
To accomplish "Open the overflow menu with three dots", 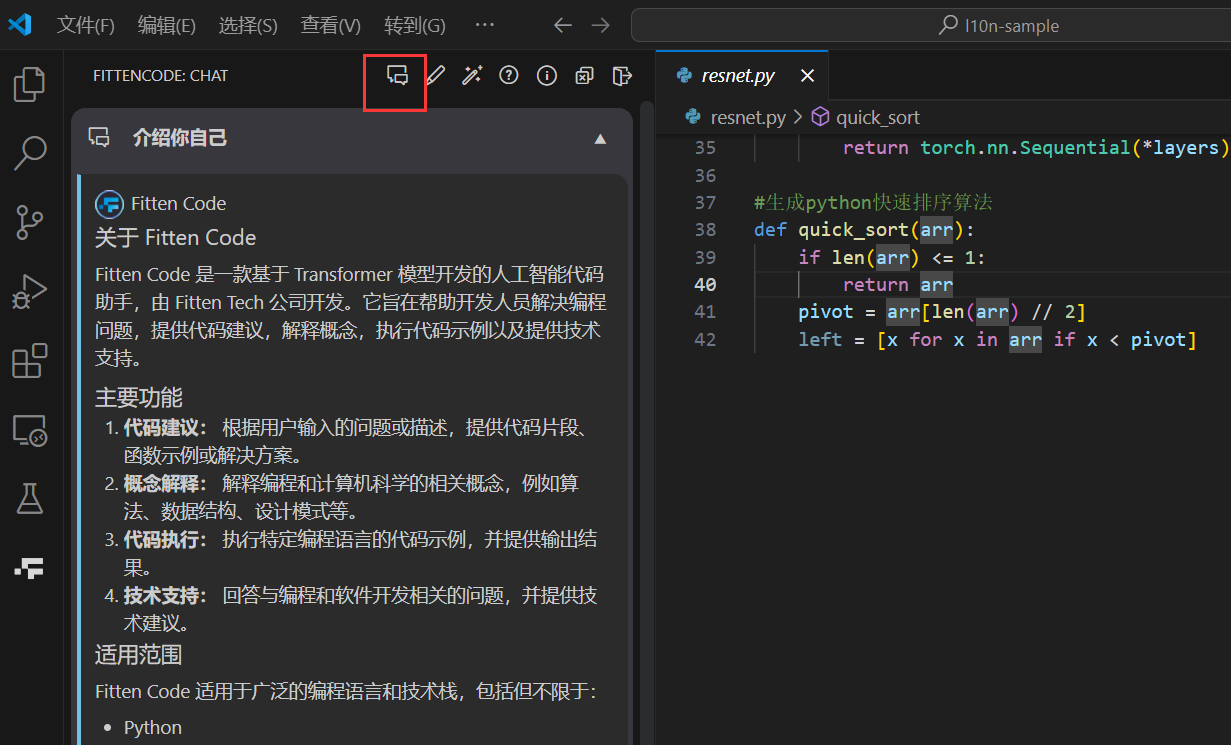I will point(484,25).
